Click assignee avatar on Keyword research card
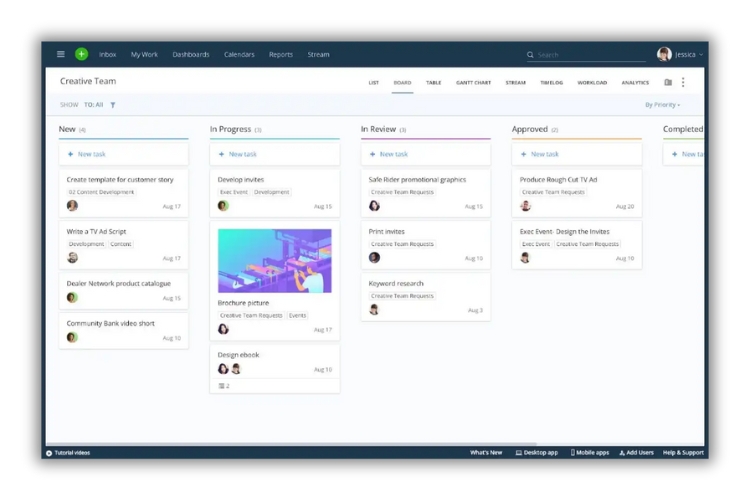The image size is (750, 500). click(x=374, y=310)
